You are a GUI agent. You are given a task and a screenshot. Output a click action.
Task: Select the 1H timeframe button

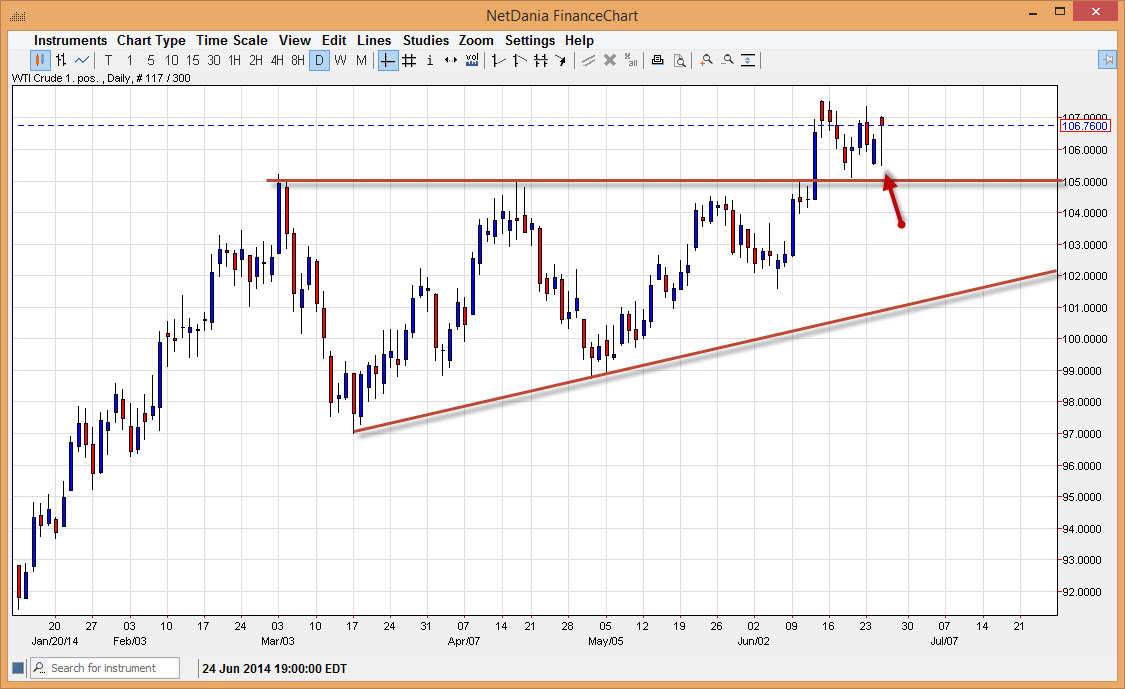point(235,60)
